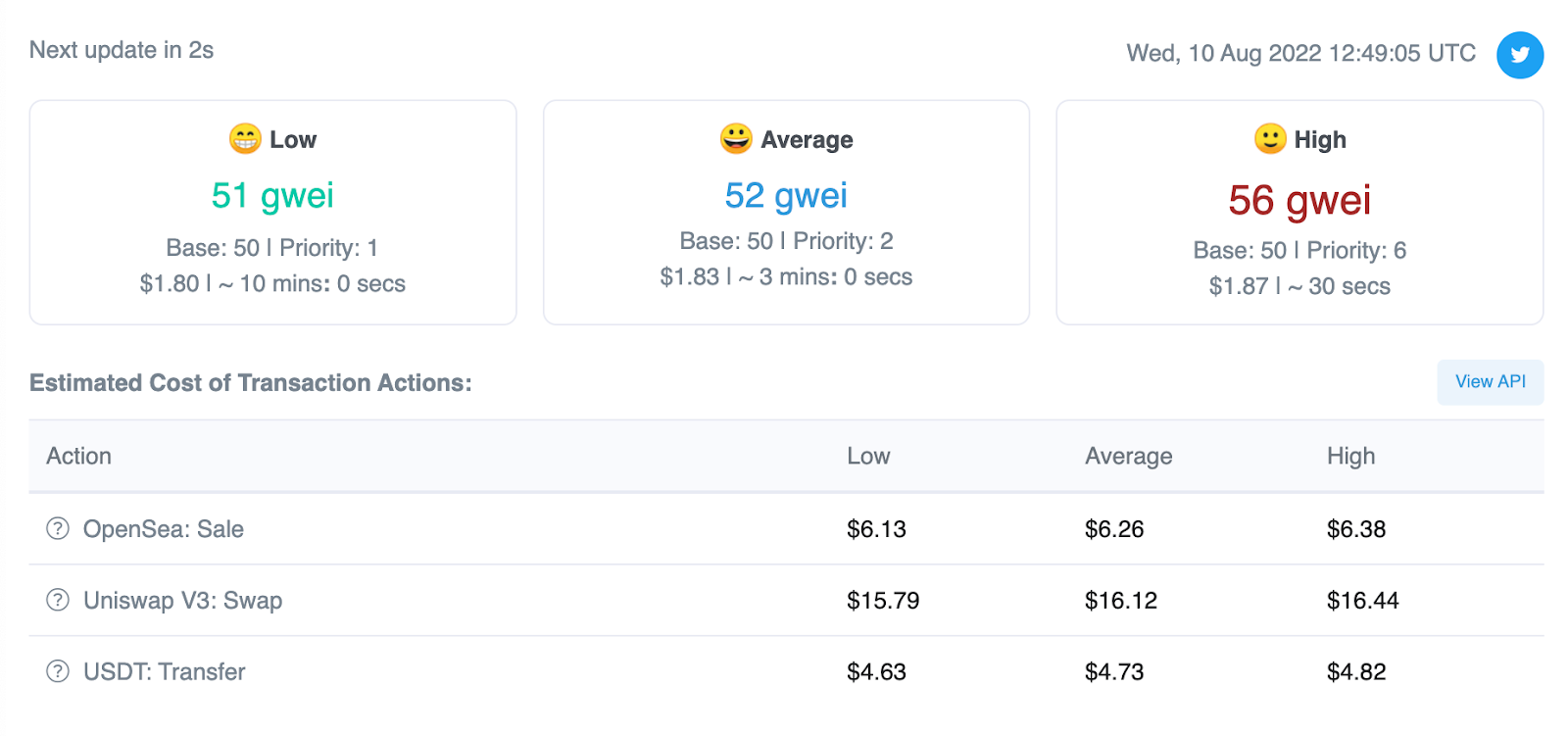
Task: Click the question icon beside OpenSea: Sale
Action: click(x=58, y=529)
